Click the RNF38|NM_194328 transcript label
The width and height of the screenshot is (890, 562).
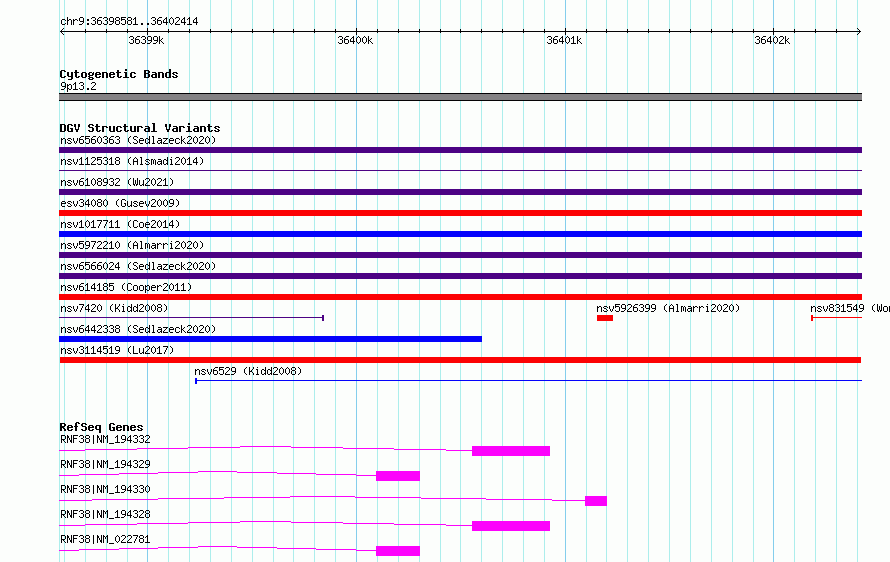105,514
